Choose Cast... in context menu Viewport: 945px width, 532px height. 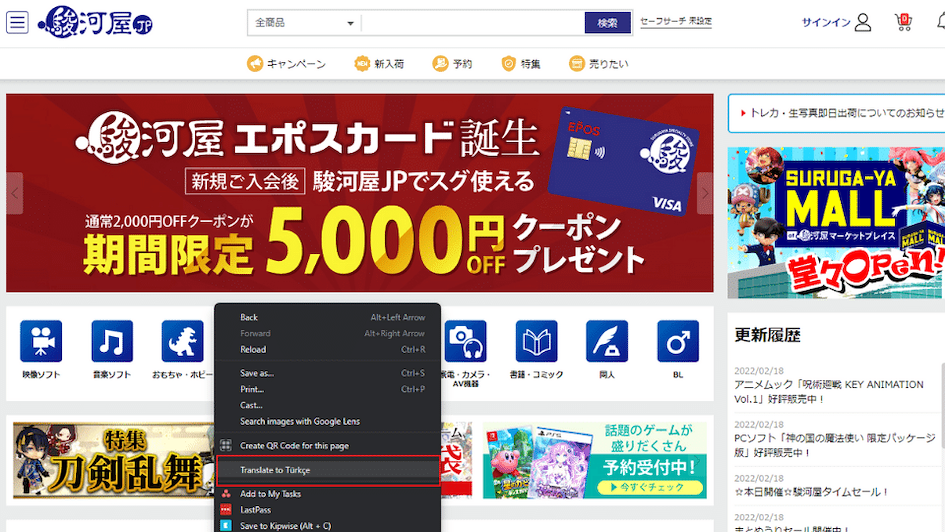(x=328, y=405)
